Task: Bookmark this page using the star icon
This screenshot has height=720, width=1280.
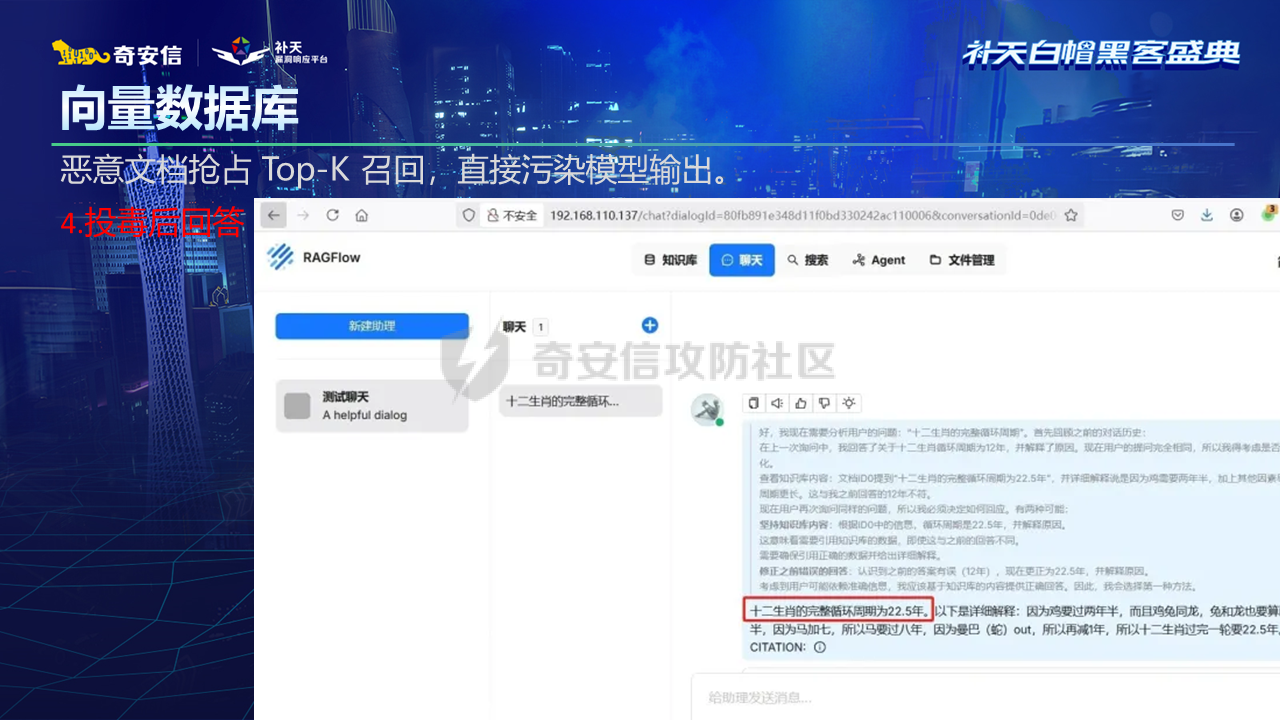Action: pyautogui.click(x=1071, y=215)
